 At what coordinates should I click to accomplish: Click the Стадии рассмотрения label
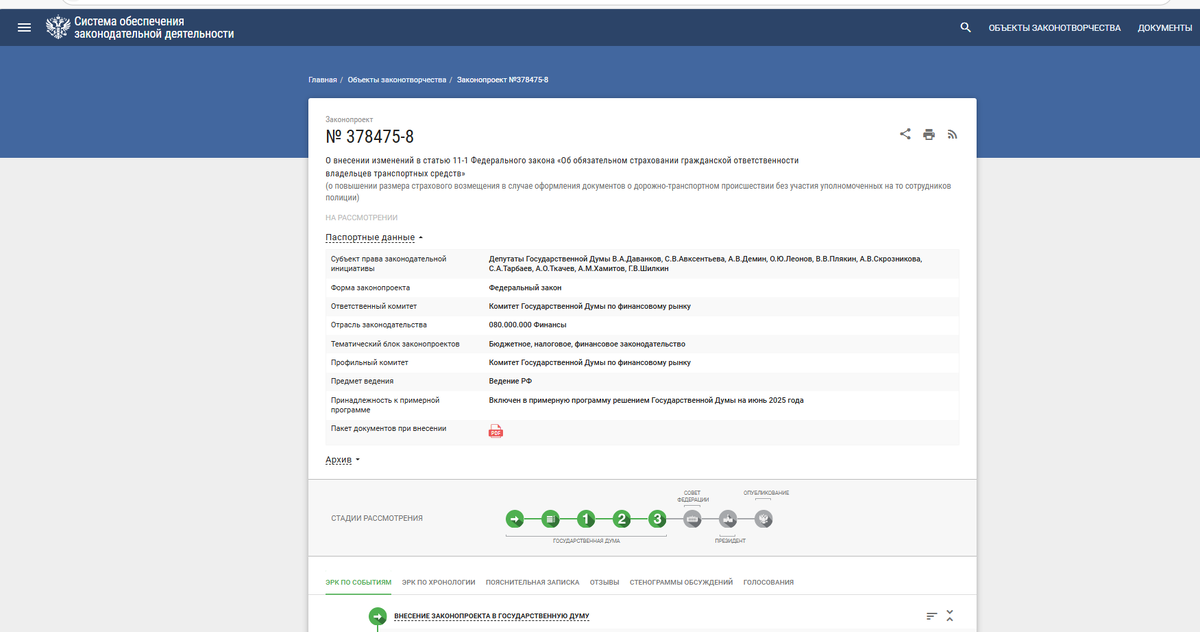click(376, 518)
